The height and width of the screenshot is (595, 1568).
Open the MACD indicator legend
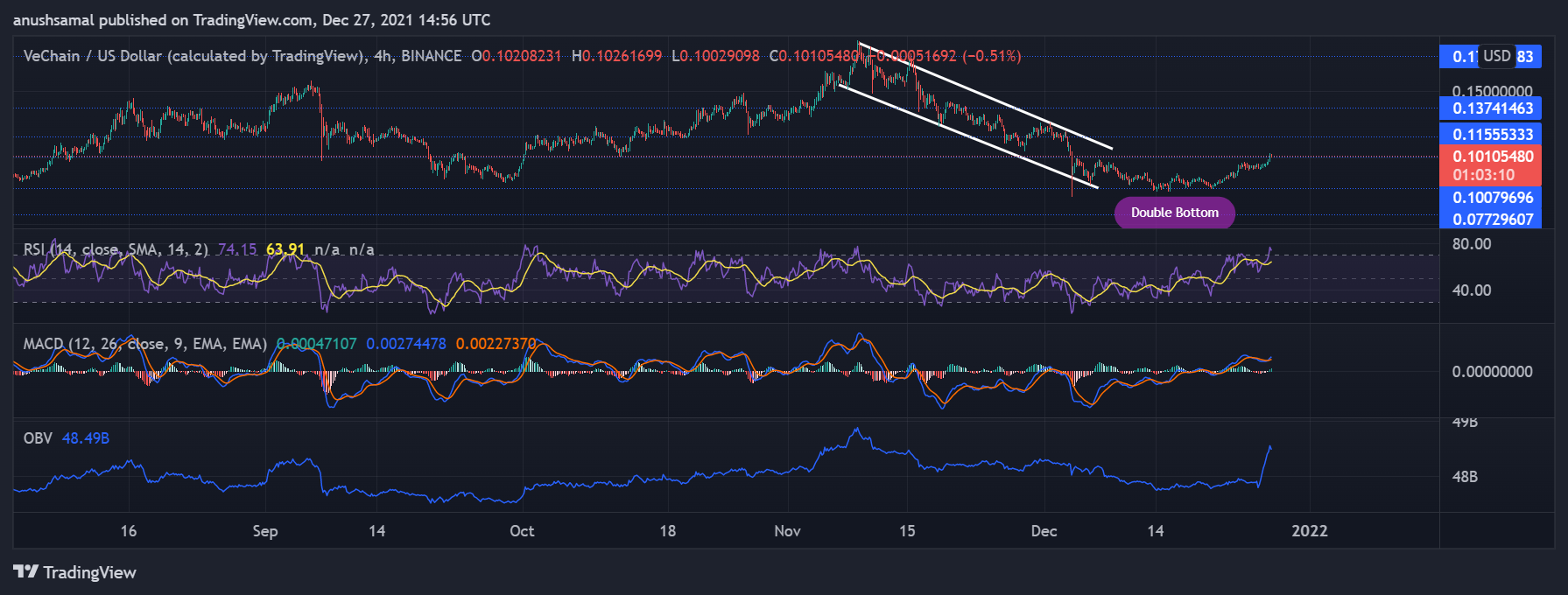[x=144, y=344]
